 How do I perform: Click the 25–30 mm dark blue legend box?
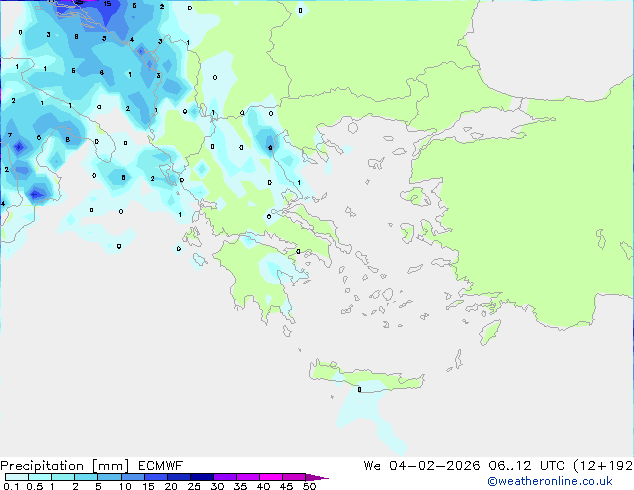202,477
